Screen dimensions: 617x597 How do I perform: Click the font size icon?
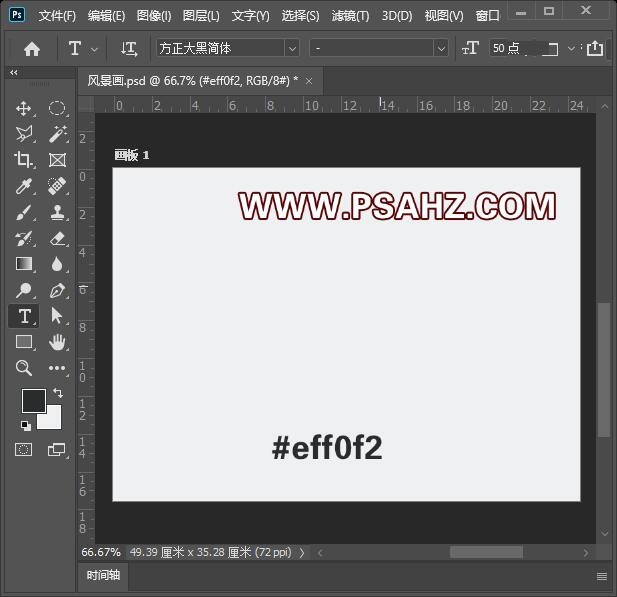[x=470, y=48]
